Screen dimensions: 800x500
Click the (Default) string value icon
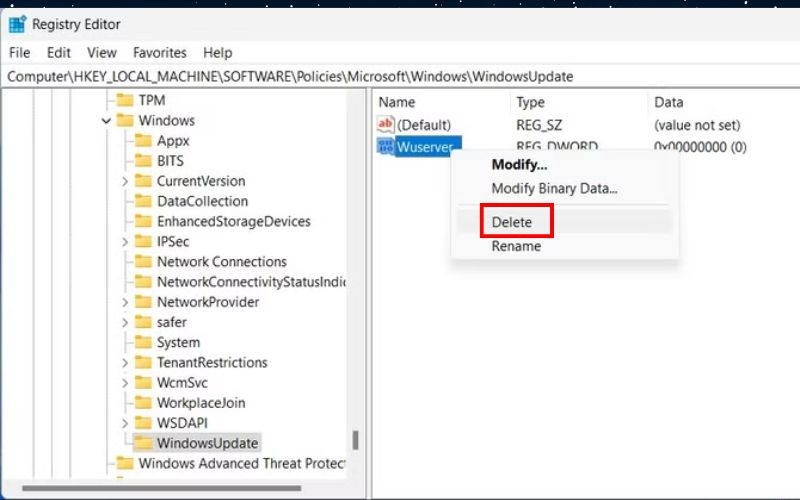386,124
